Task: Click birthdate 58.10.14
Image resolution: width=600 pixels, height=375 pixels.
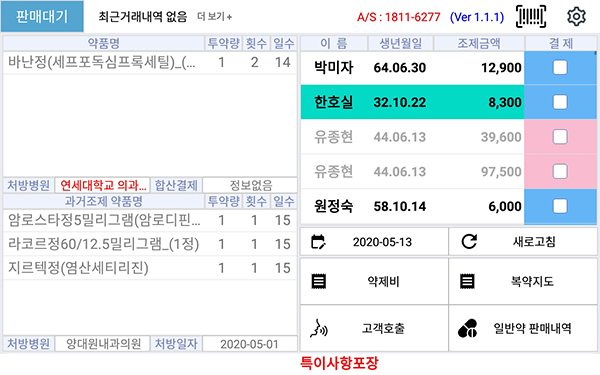Action: pyautogui.click(x=399, y=206)
